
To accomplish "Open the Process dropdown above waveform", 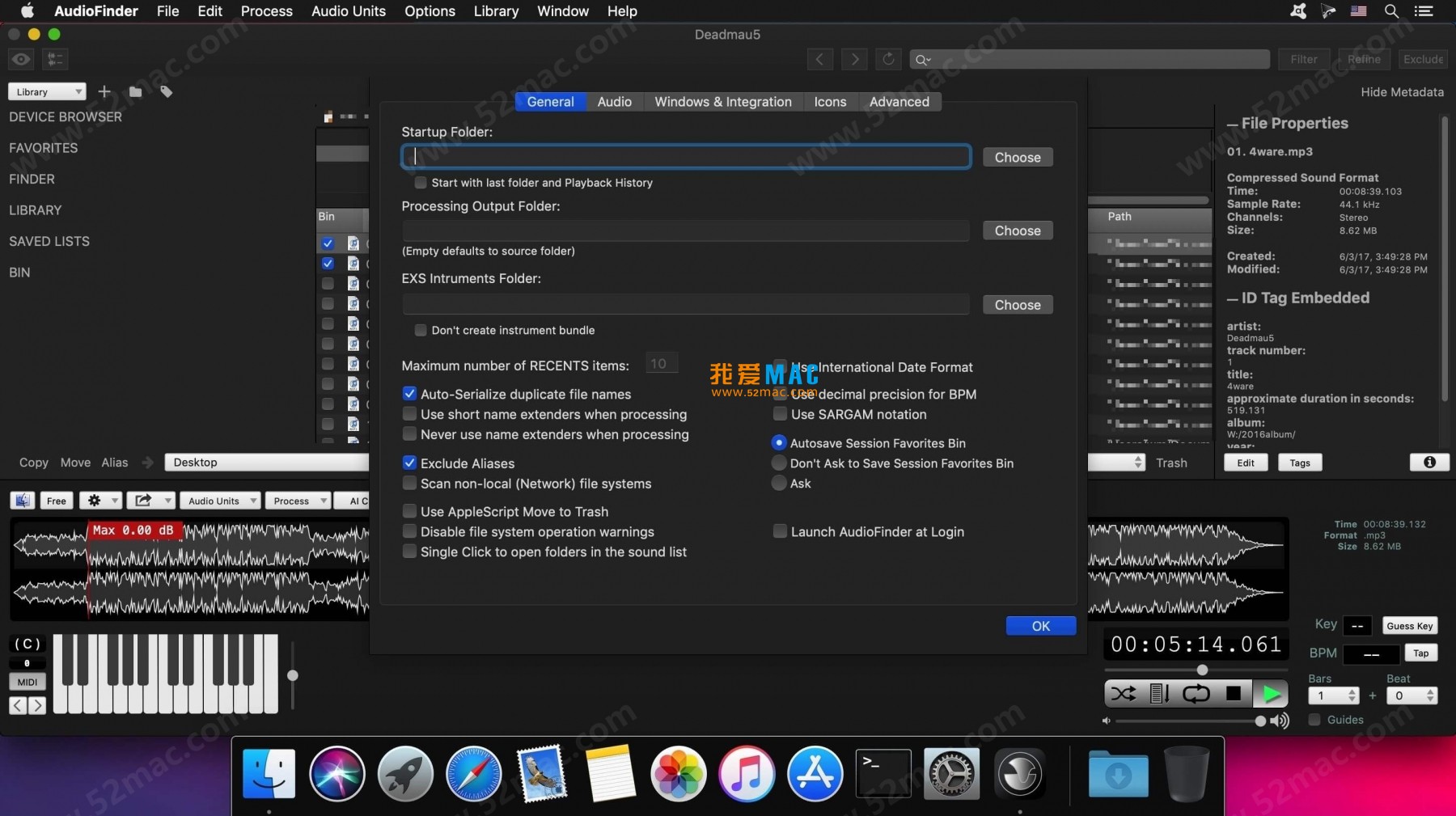I will coord(298,501).
